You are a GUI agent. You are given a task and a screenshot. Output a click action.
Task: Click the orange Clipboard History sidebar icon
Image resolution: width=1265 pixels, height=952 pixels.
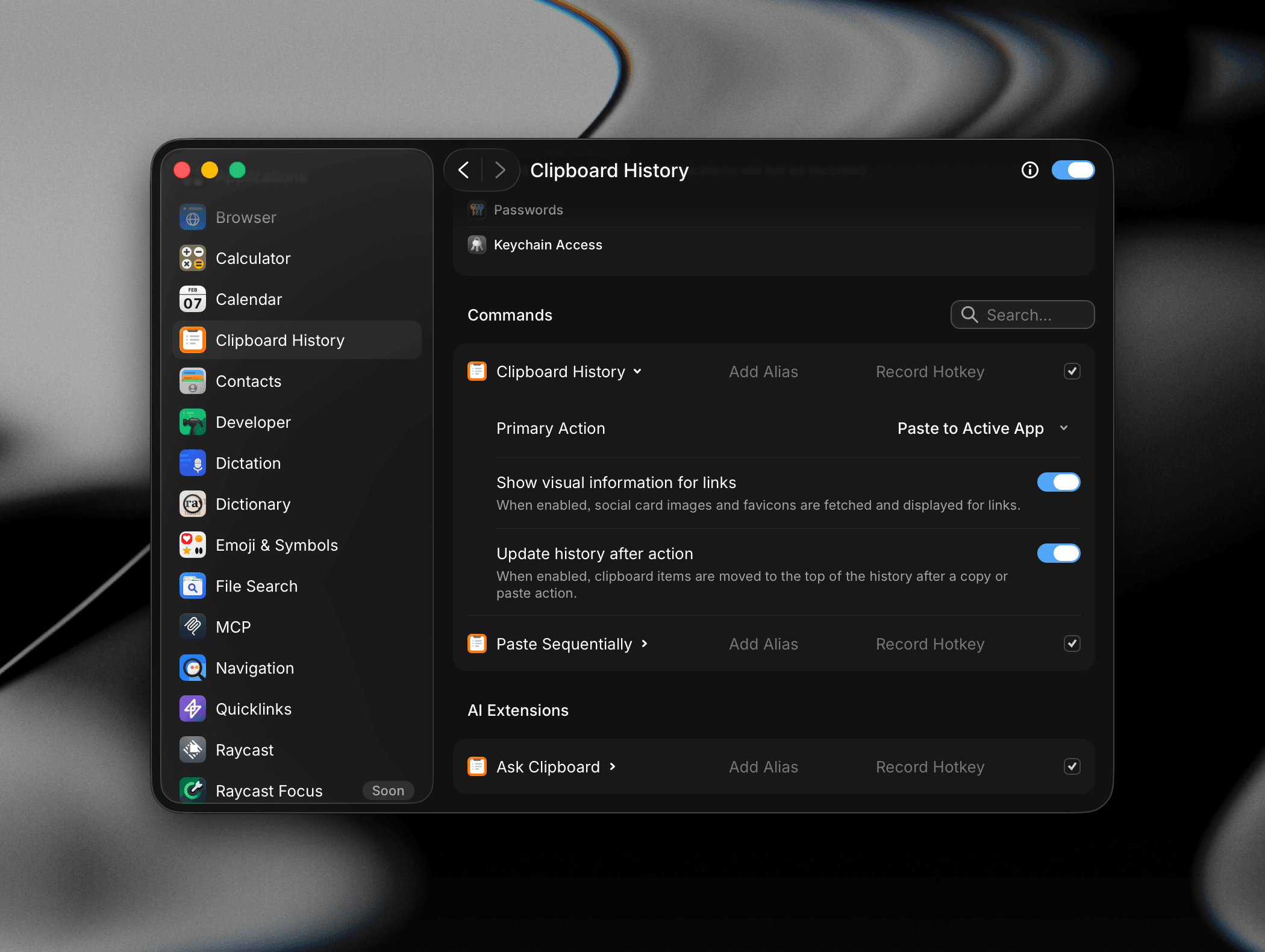click(193, 340)
